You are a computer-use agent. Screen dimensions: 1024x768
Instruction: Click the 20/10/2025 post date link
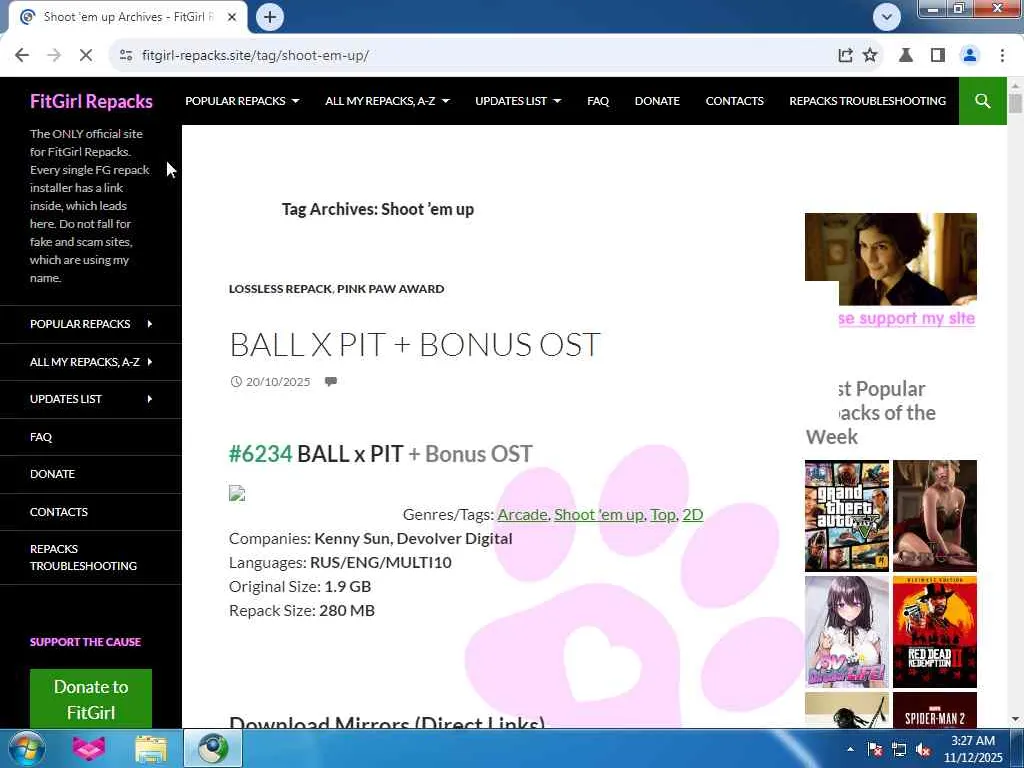coord(278,381)
